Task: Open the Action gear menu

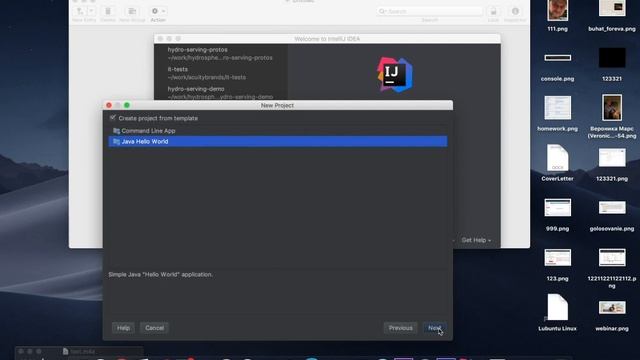Action: pos(158,11)
